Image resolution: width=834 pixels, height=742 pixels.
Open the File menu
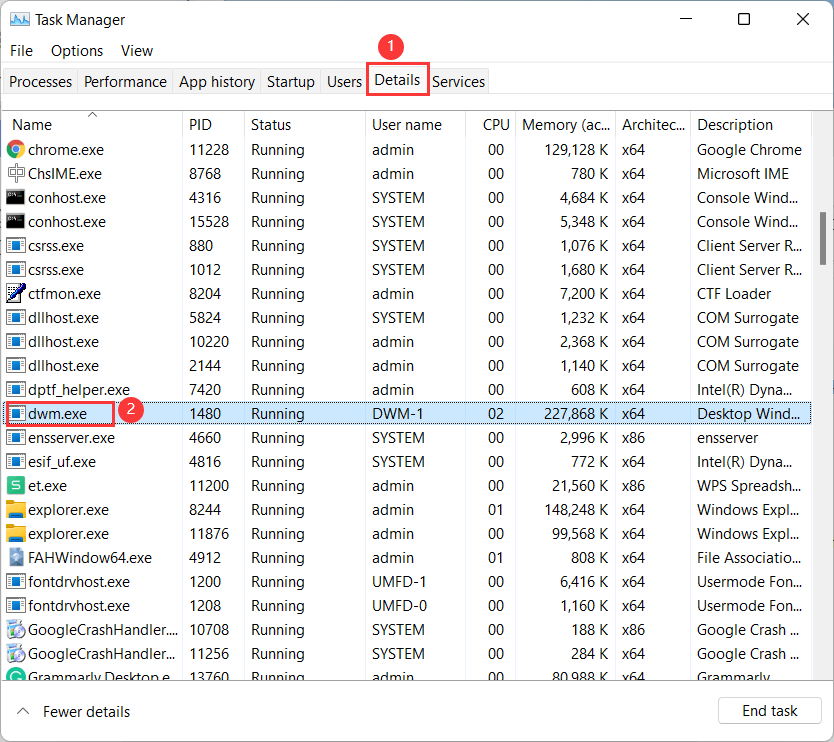click(21, 51)
